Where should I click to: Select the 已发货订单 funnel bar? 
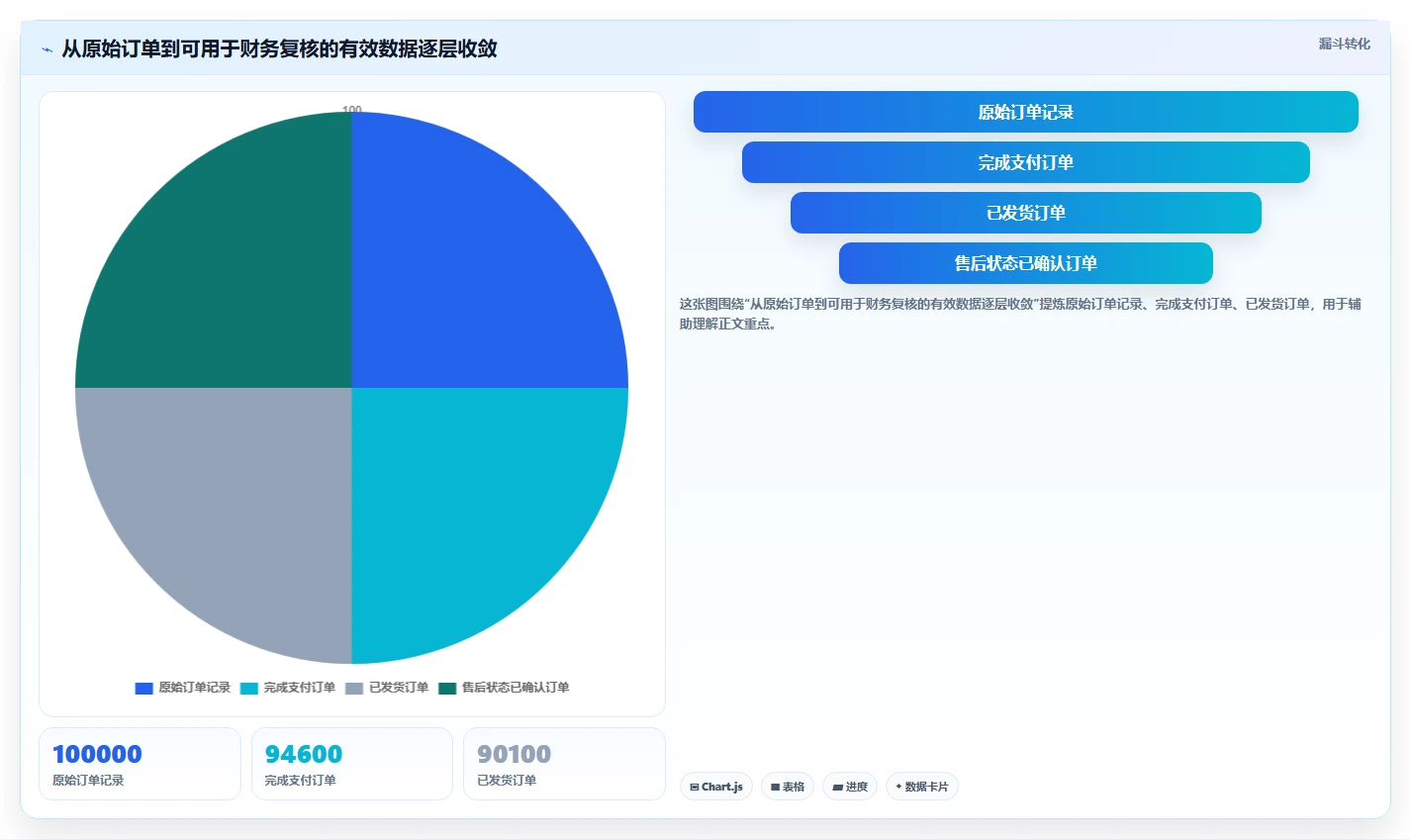point(1025,213)
